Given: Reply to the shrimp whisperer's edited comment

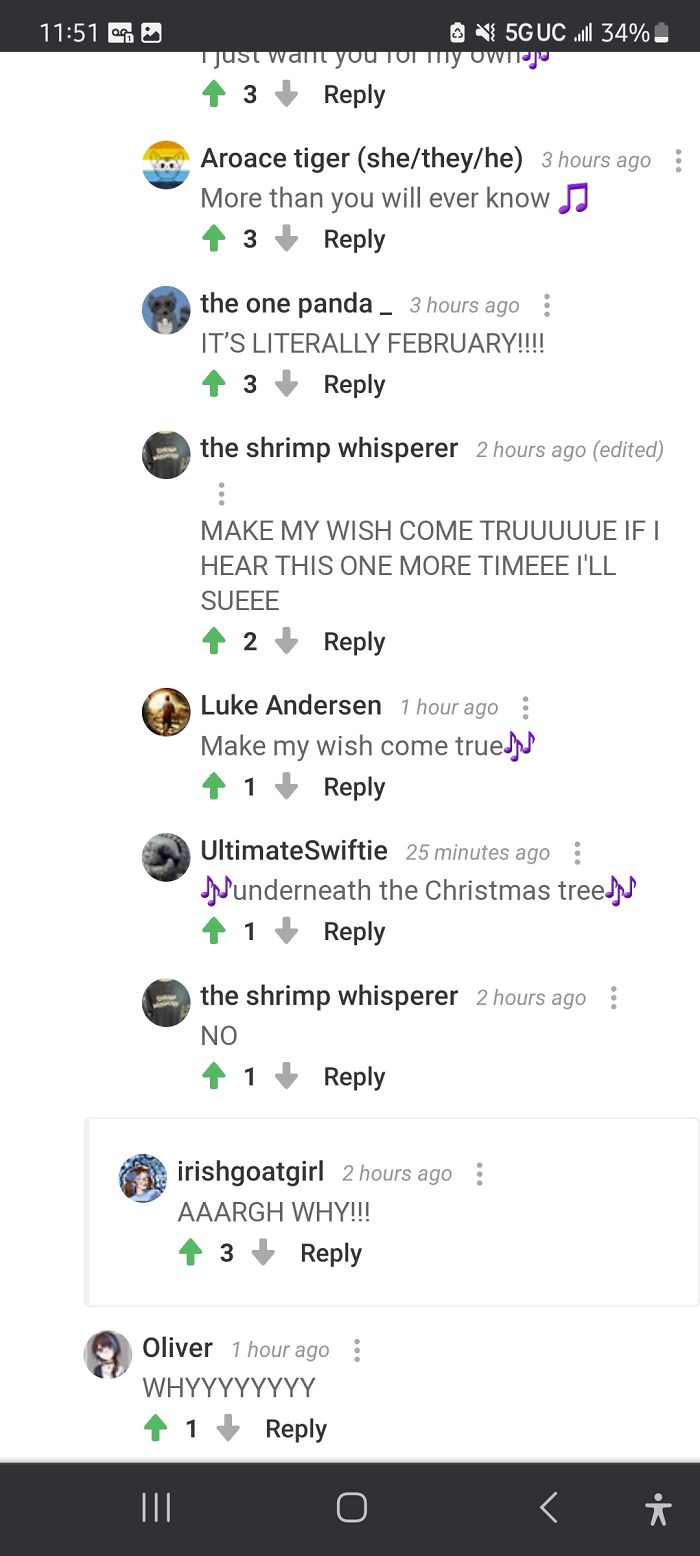Looking at the screenshot, I should tap(354, 641).
